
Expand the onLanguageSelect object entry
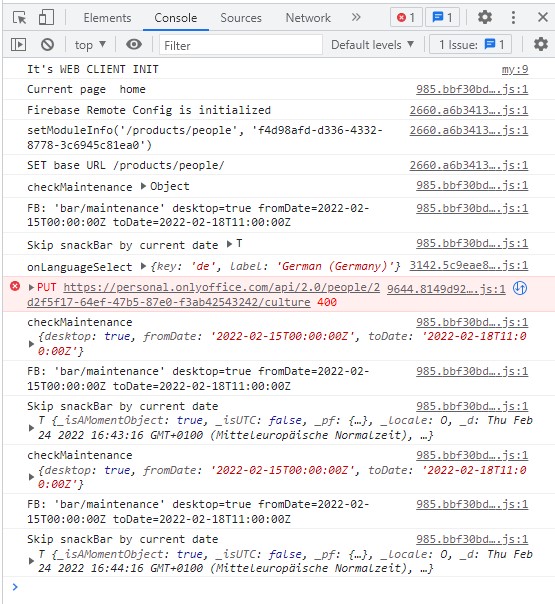pyautogui.click(x=143, y=266)
